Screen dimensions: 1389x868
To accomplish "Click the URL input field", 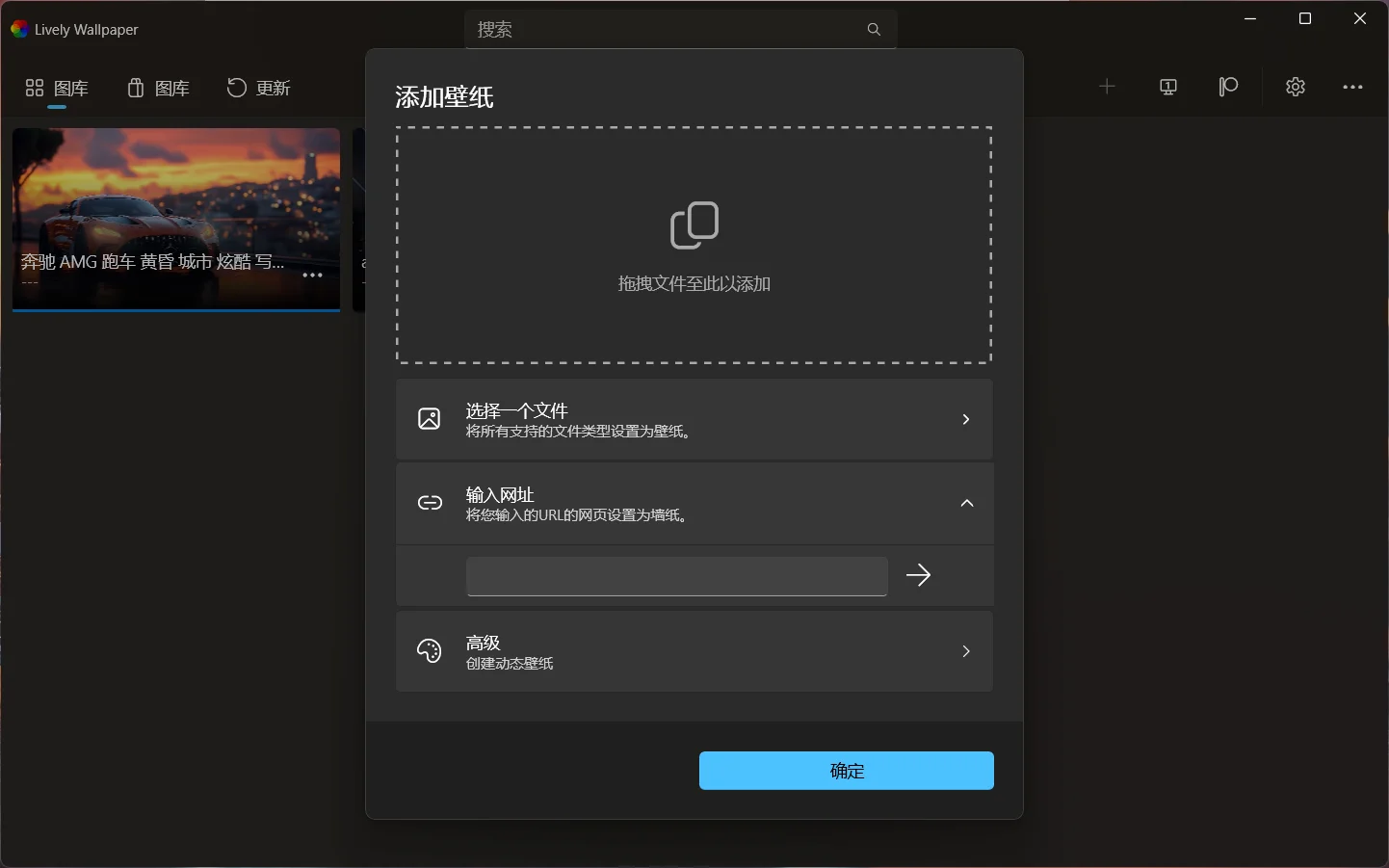I will click(676, 575).
